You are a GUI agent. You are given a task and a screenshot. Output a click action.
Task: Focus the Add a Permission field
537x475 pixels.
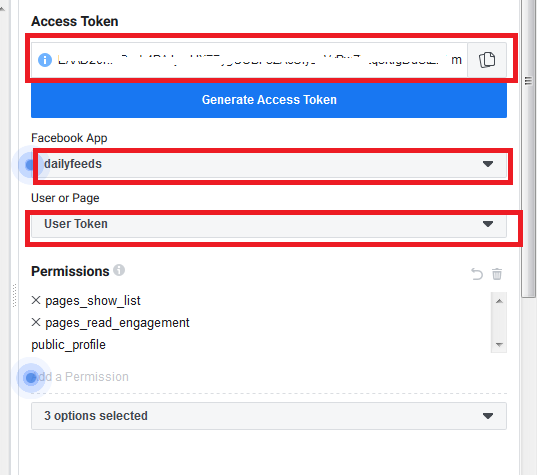click(269, 377)
